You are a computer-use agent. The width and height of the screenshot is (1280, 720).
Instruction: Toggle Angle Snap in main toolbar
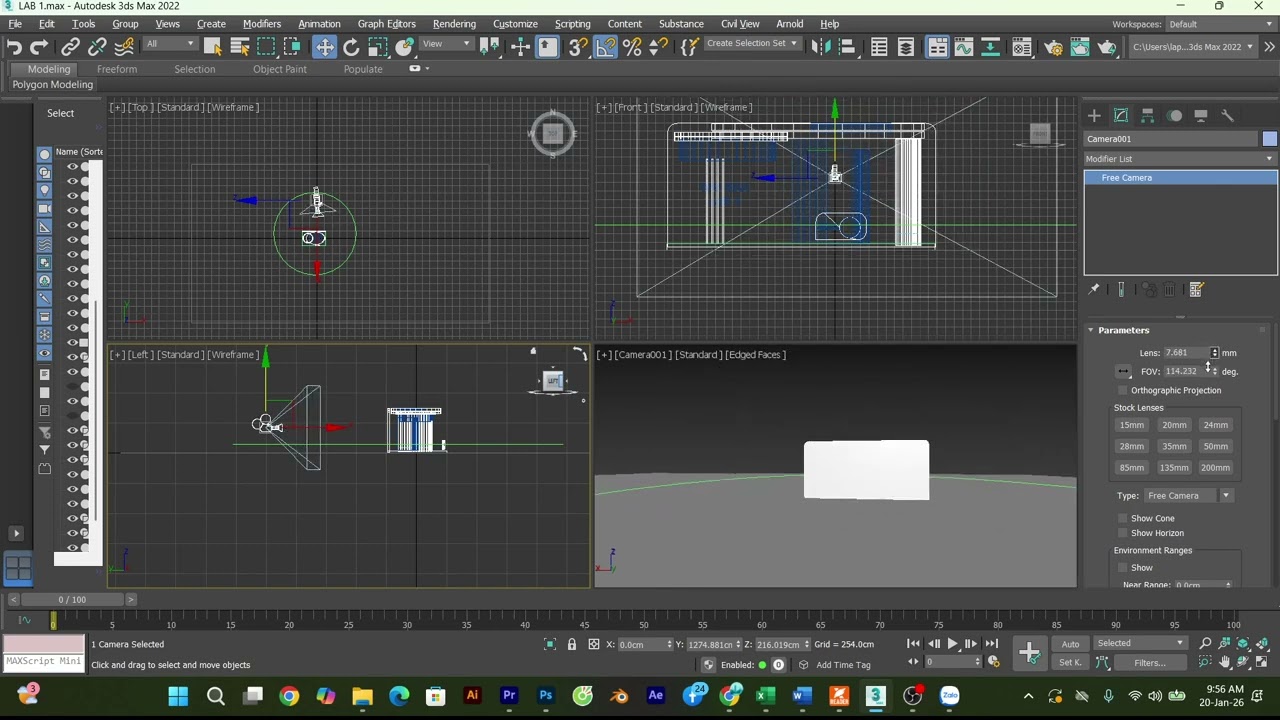(x=606, y=47)
